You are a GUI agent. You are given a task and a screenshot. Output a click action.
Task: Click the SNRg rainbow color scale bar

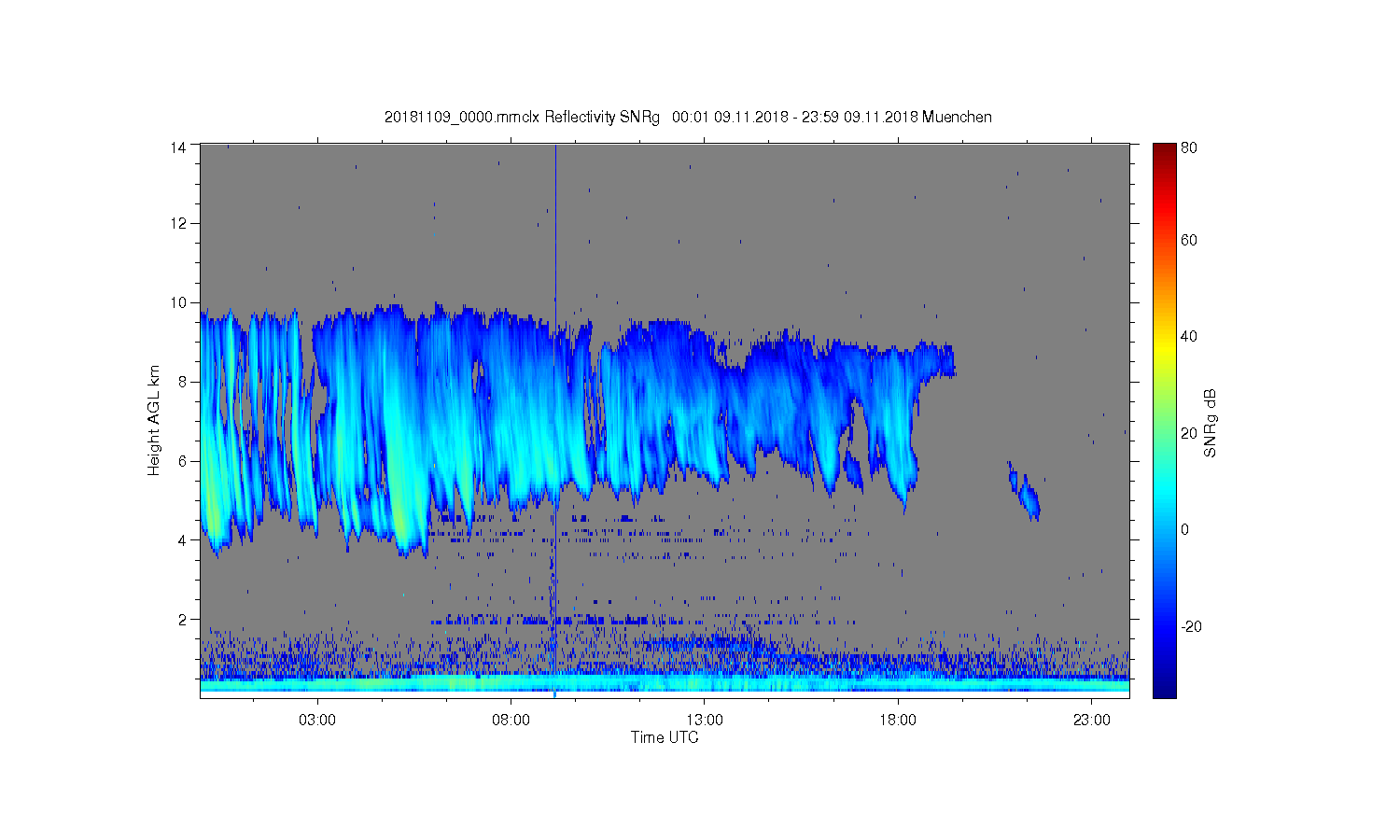(x=1164, y=420)
